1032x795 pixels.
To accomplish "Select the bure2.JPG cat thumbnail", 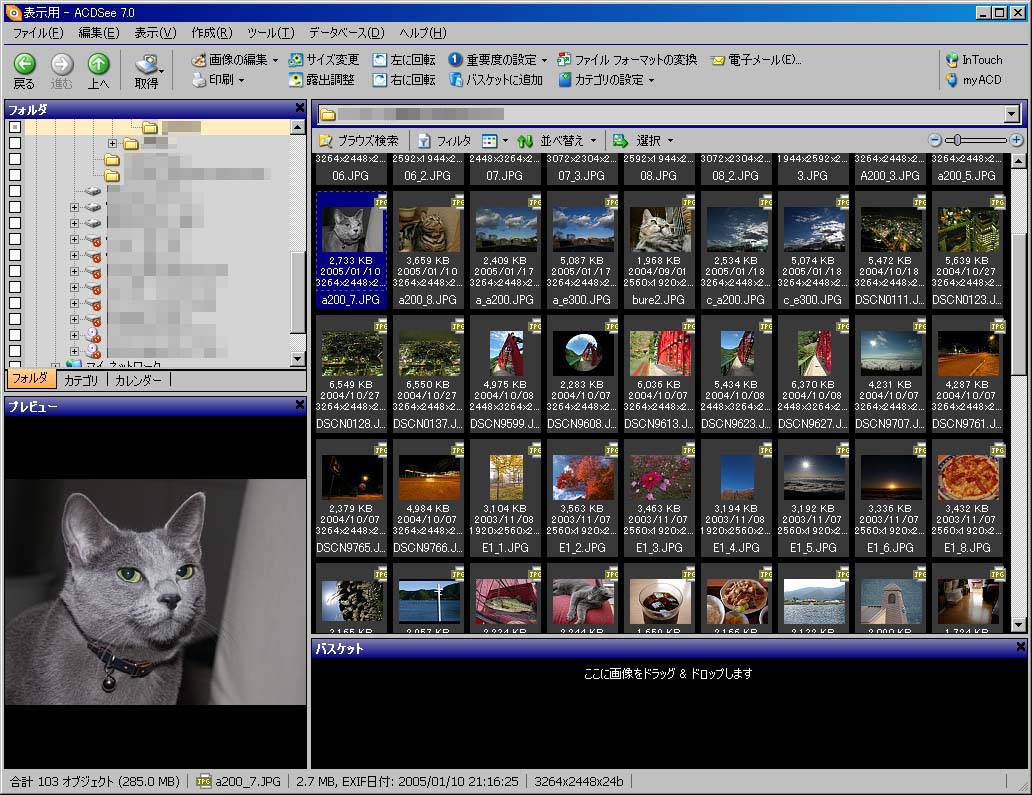I will (x=661, y=230).
